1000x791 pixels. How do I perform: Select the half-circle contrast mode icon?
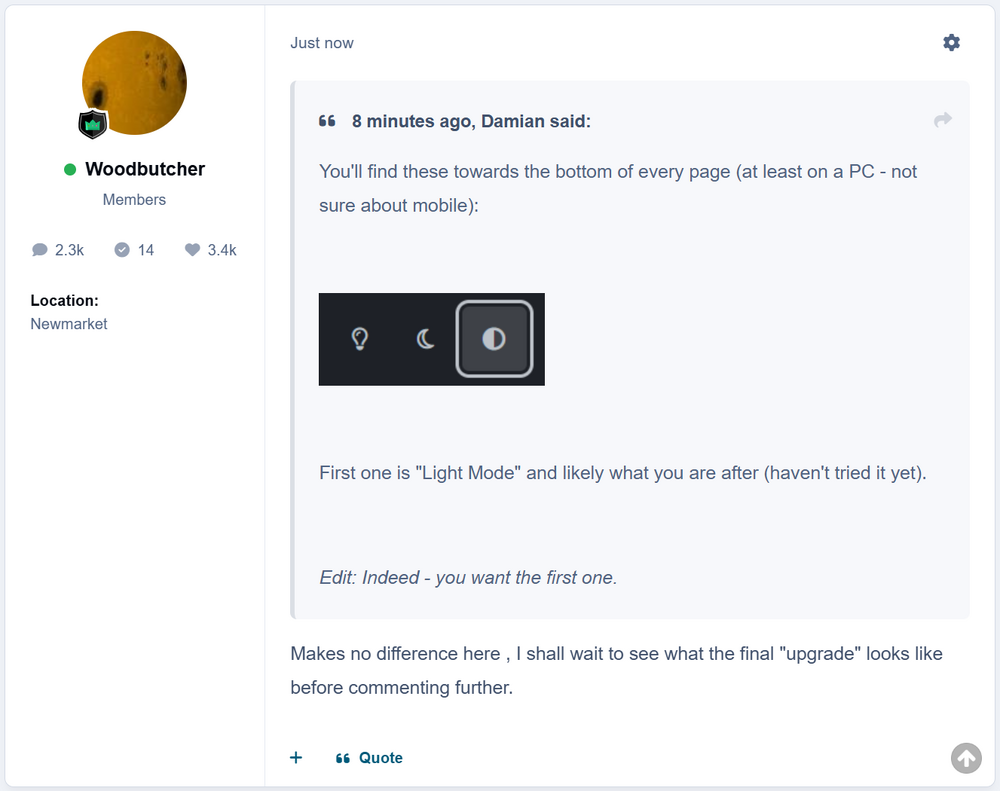tap(494, 339)
